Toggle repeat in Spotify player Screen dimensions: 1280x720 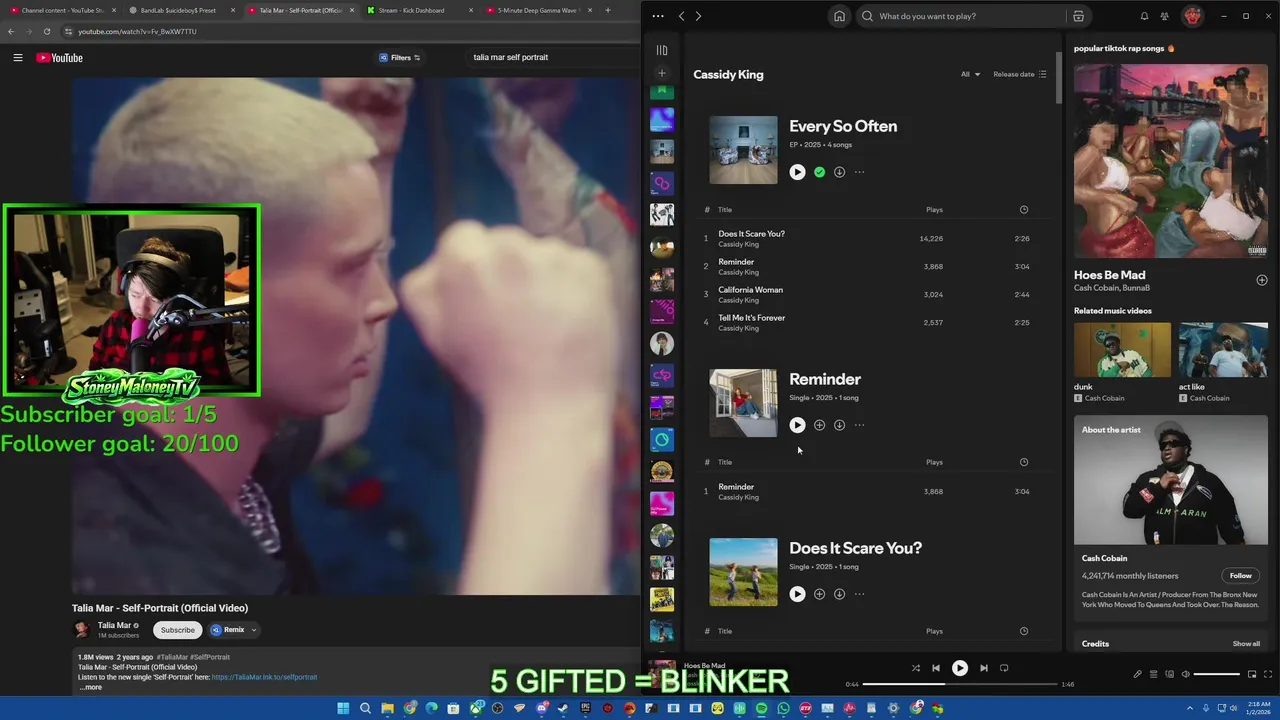(1004, 668)
